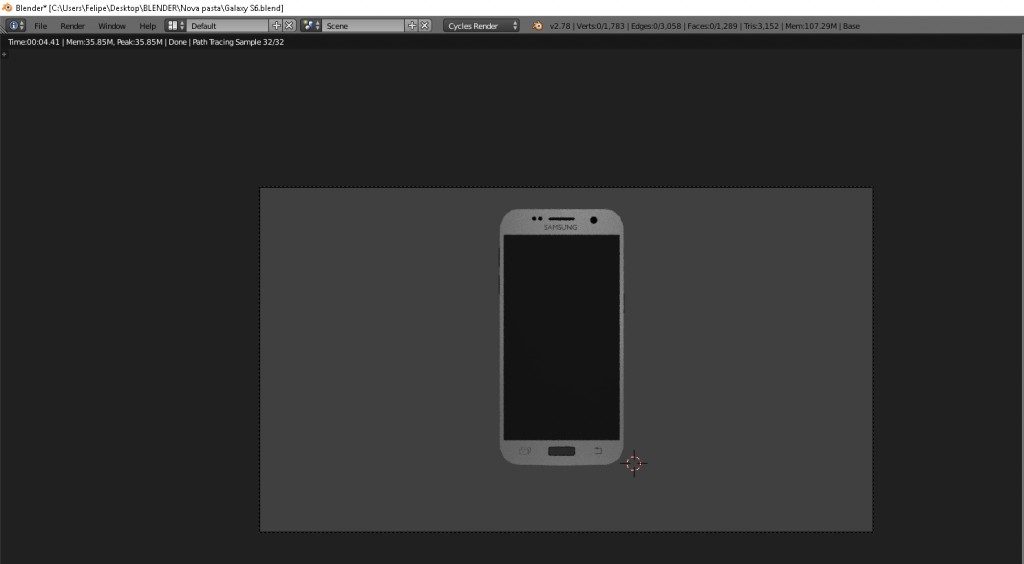Delete the Default screen layout
This screenshot has width=1024, height=564.
(x=289, y=25)
